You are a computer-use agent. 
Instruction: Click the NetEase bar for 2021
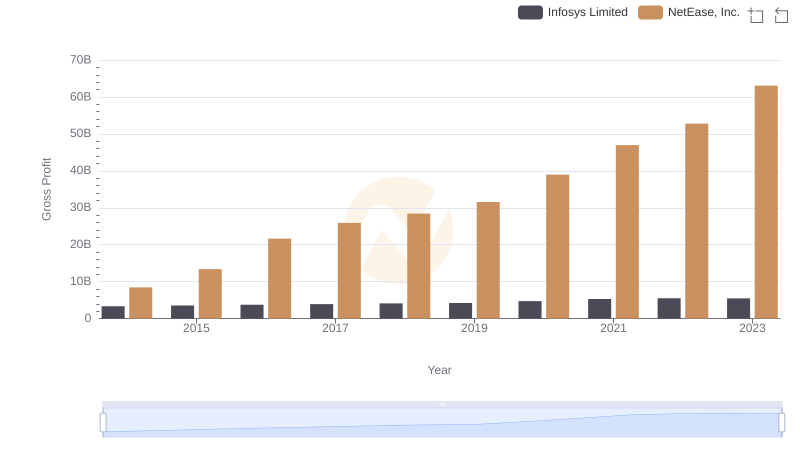627,232
